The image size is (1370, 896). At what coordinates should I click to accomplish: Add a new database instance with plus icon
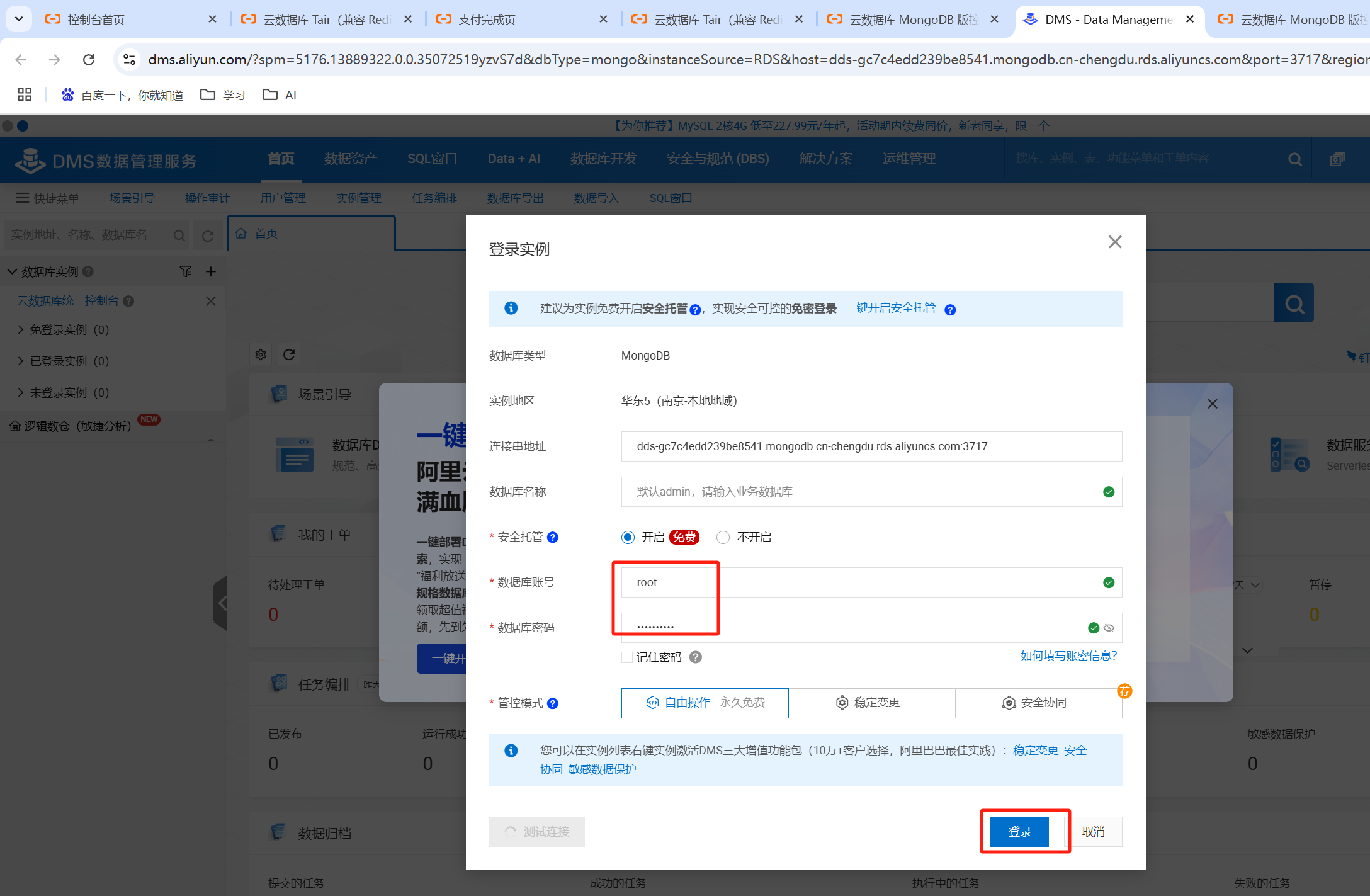pos(211,271)
